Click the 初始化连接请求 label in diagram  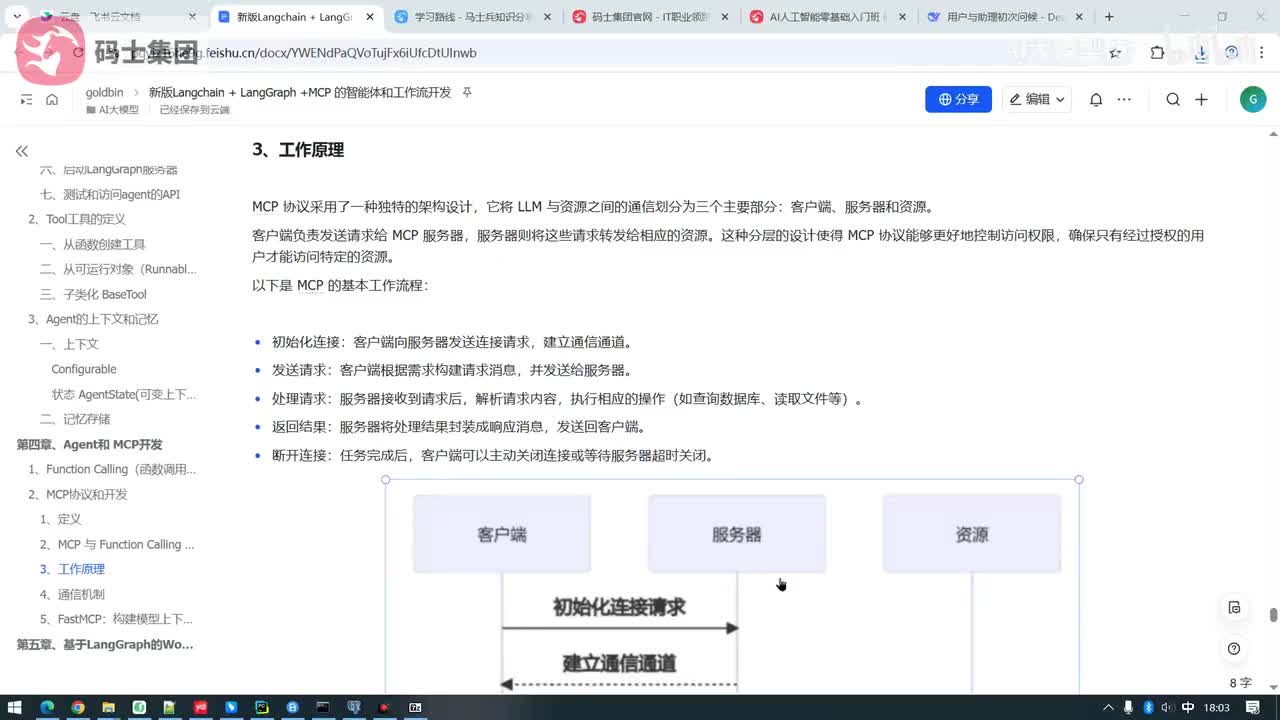(619, 607)
